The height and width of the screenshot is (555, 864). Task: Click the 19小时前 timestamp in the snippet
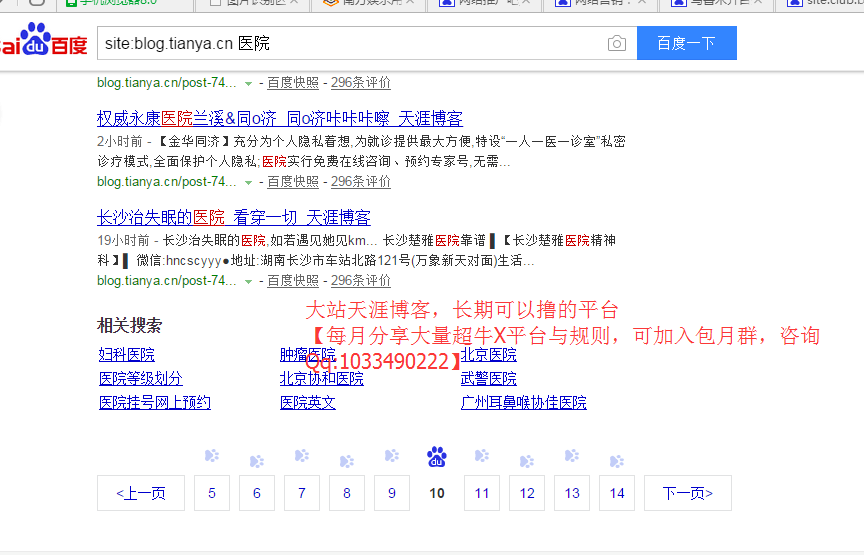click(123, 241)
